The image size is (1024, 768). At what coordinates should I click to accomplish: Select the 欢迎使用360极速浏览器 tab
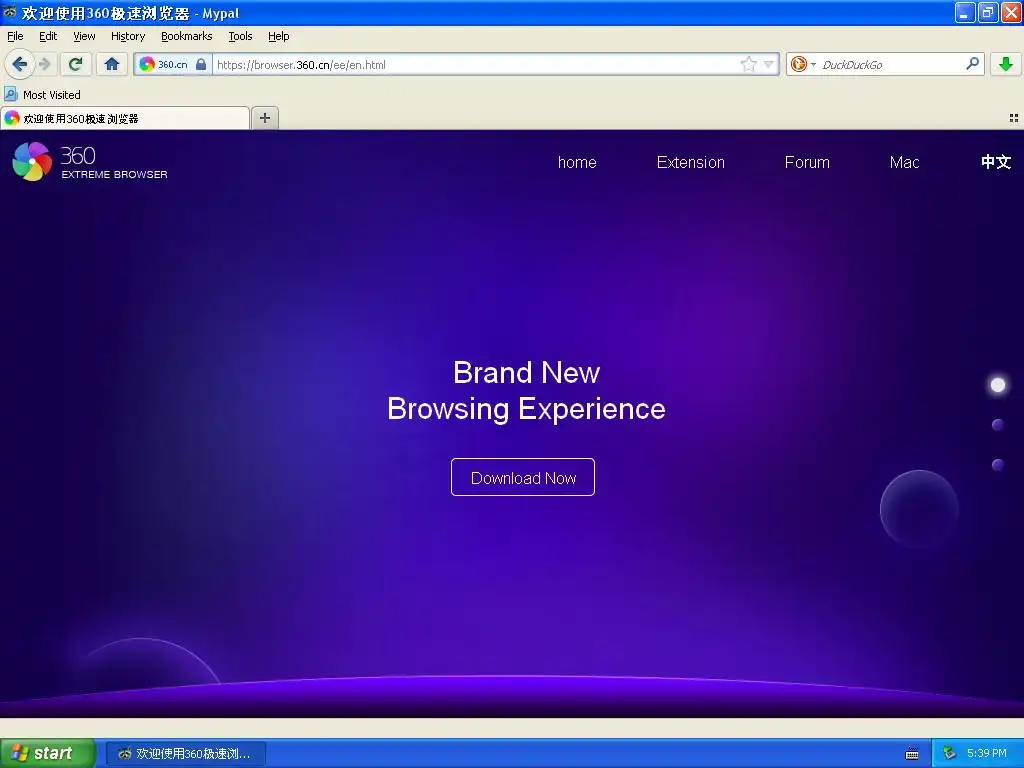tap(125, 118)
